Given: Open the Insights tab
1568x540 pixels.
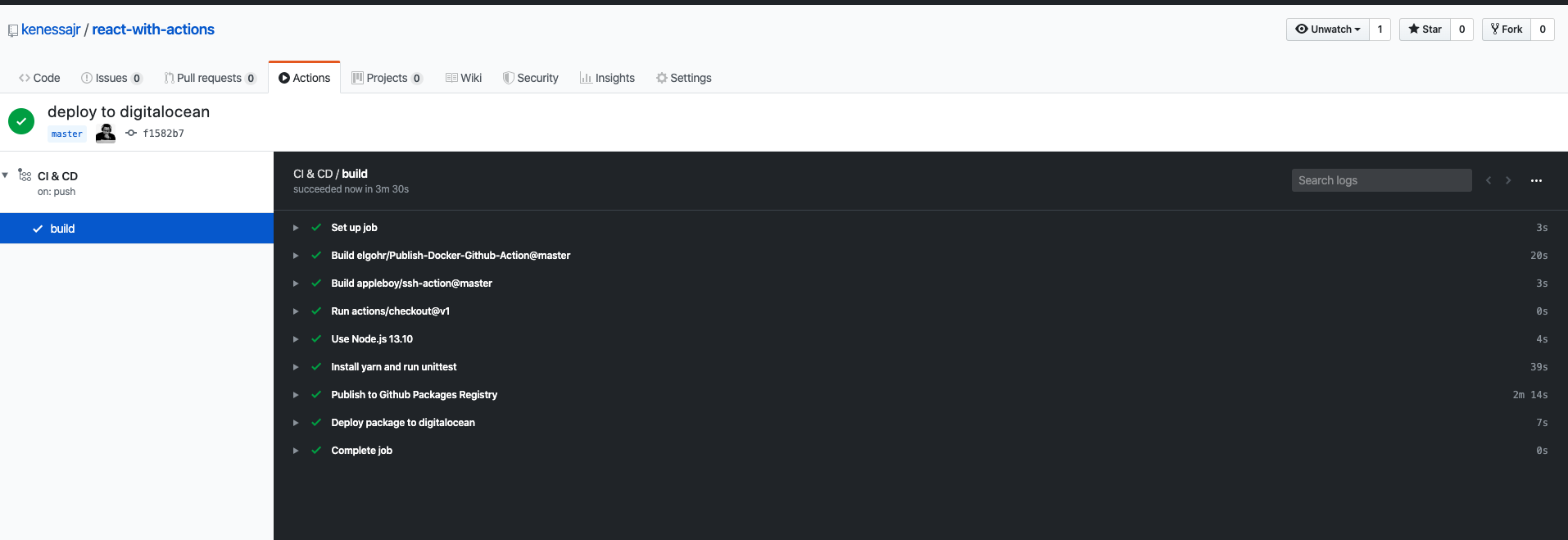Looking at the screenshot, I should coord(607,78).
